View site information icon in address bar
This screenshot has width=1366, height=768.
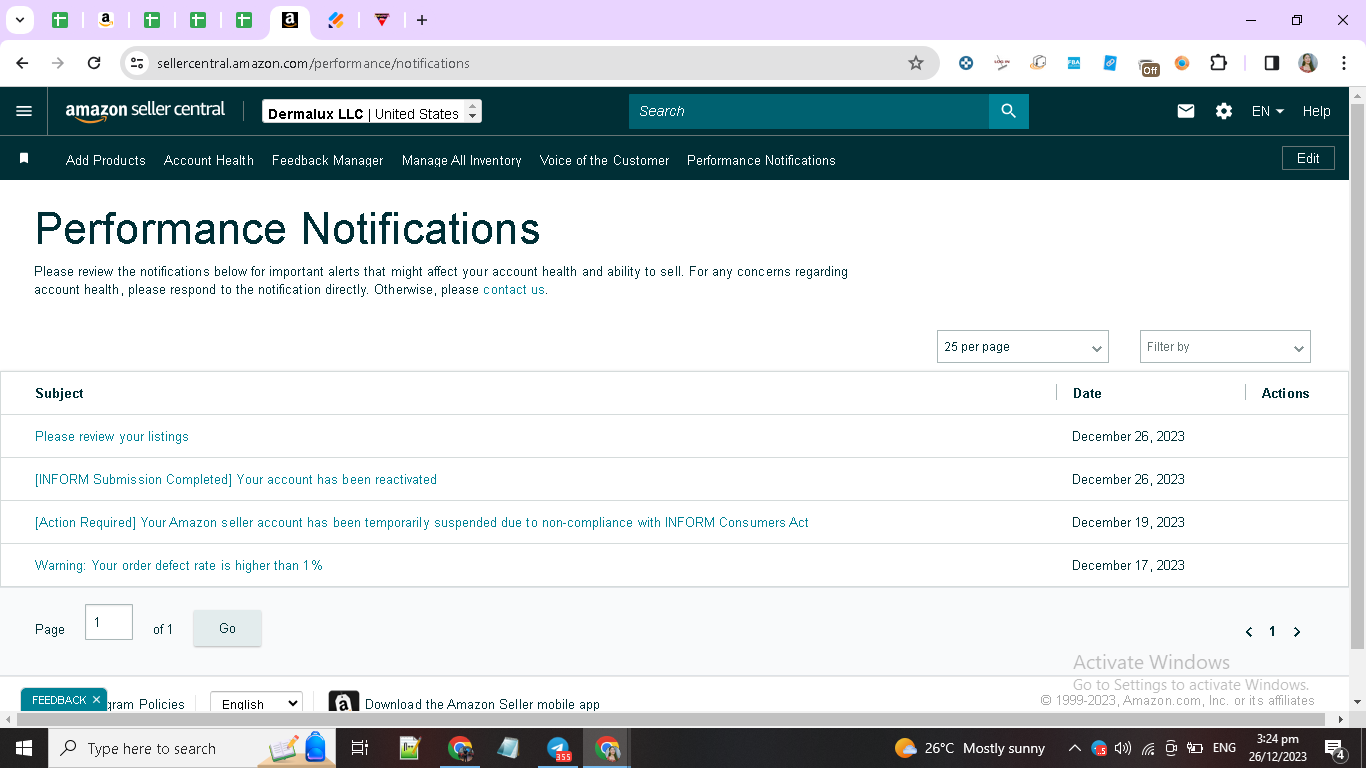[138, 63]
